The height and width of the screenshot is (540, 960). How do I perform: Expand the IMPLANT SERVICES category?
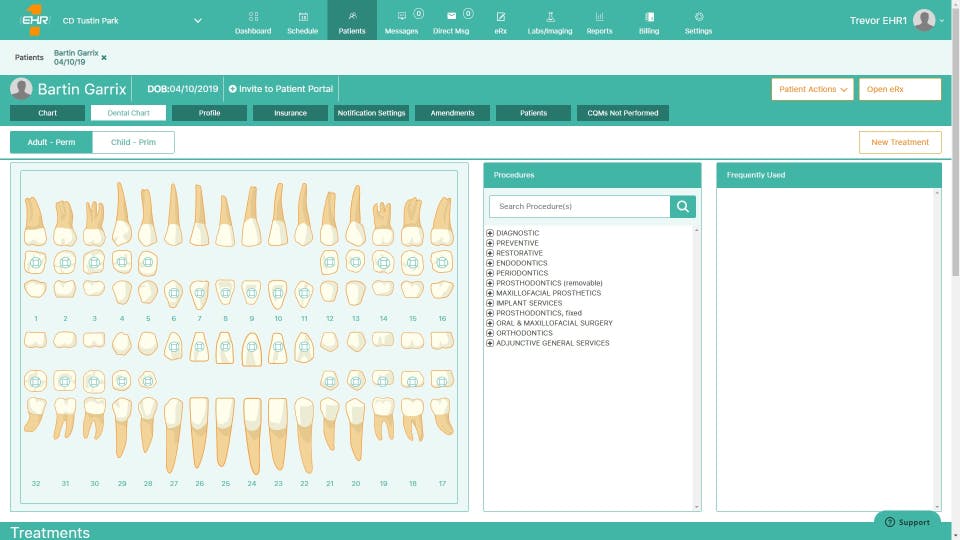[490, 303]
